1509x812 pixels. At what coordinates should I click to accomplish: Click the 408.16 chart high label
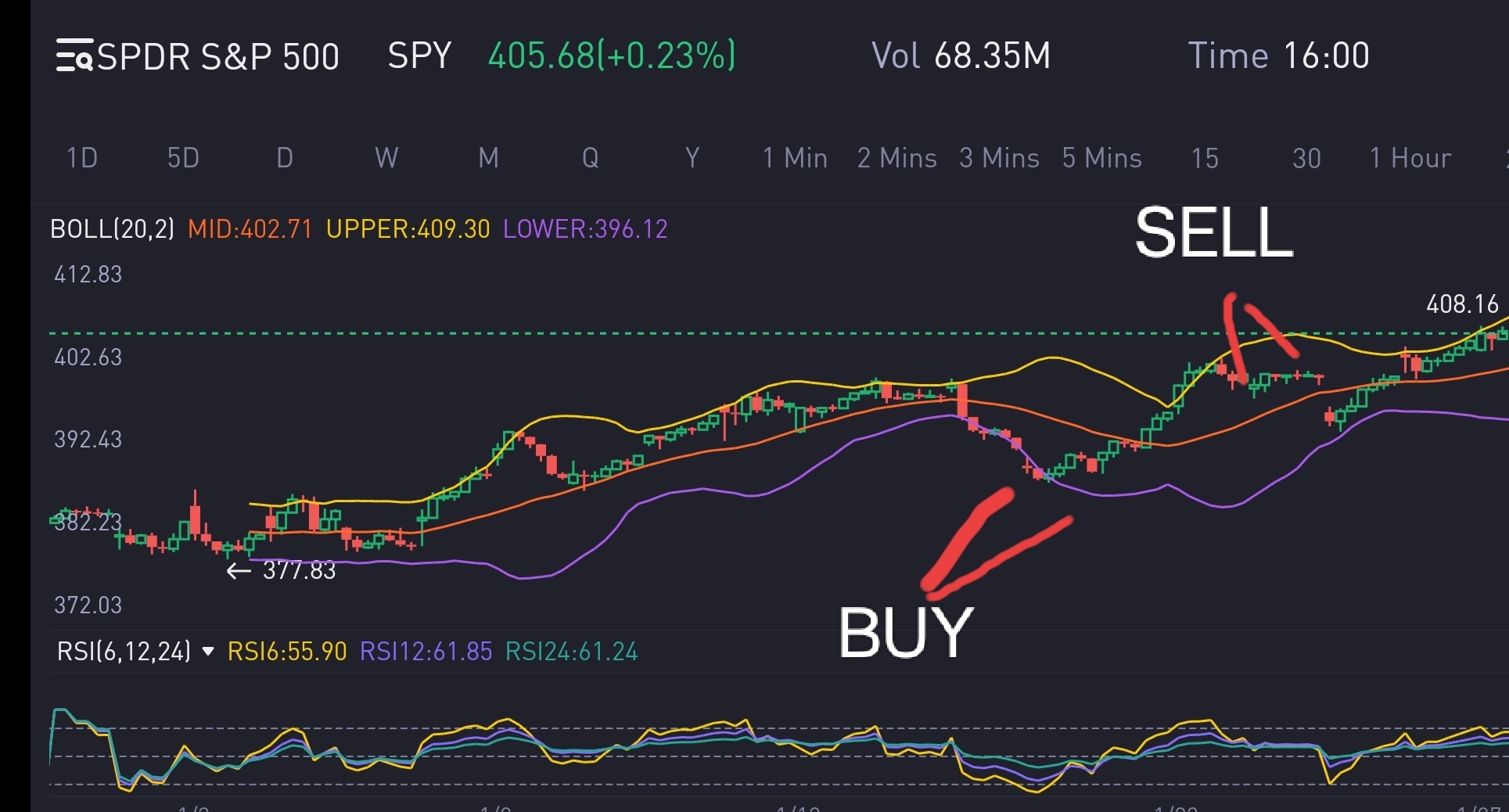(x=1462, y=304)
